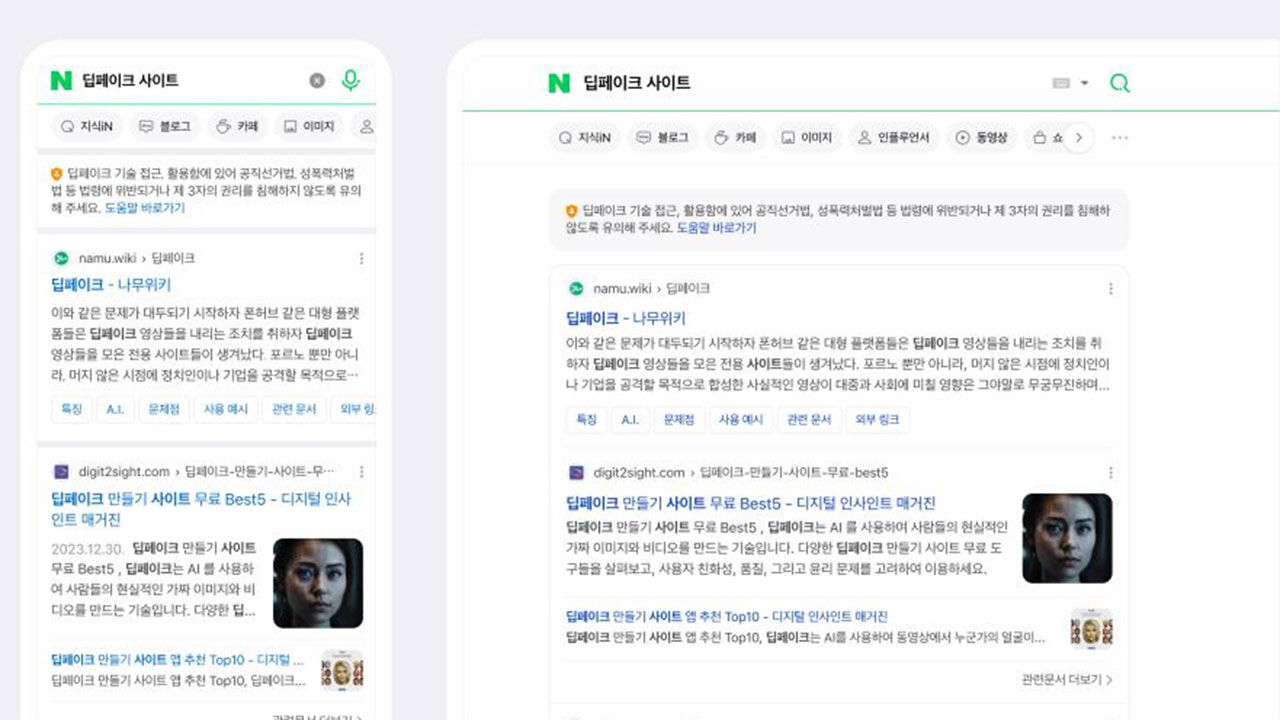
Task: Open the 카페 tab in mobile view
Action: pos(237,127)
